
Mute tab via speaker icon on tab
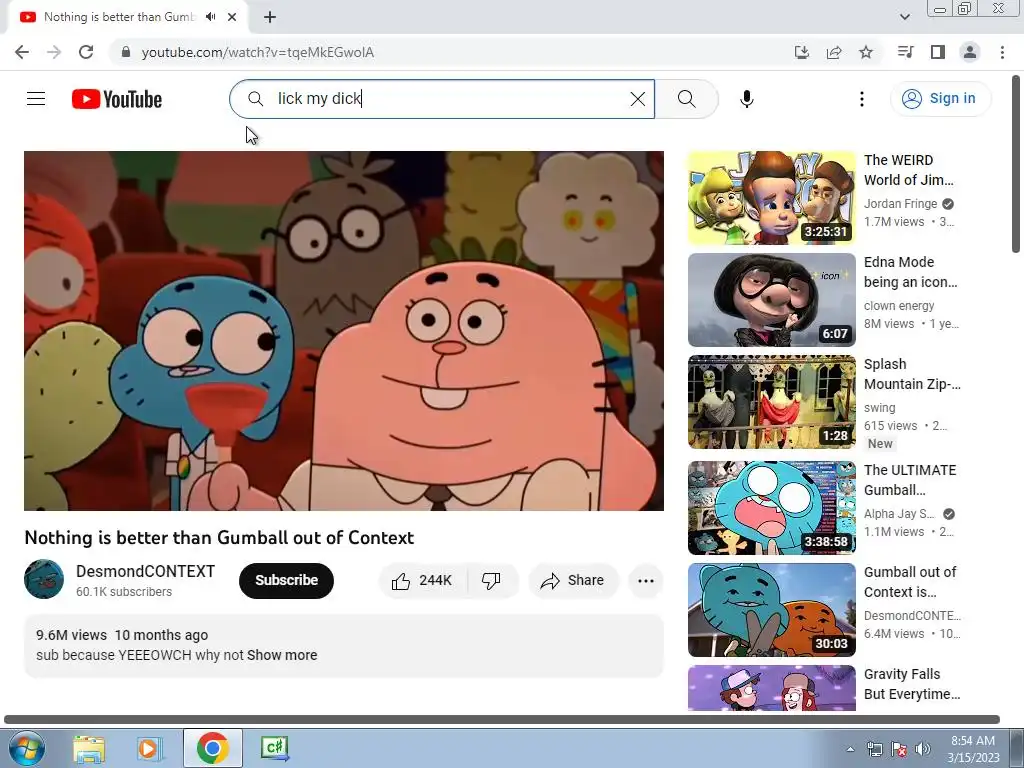tap(211, 17)
